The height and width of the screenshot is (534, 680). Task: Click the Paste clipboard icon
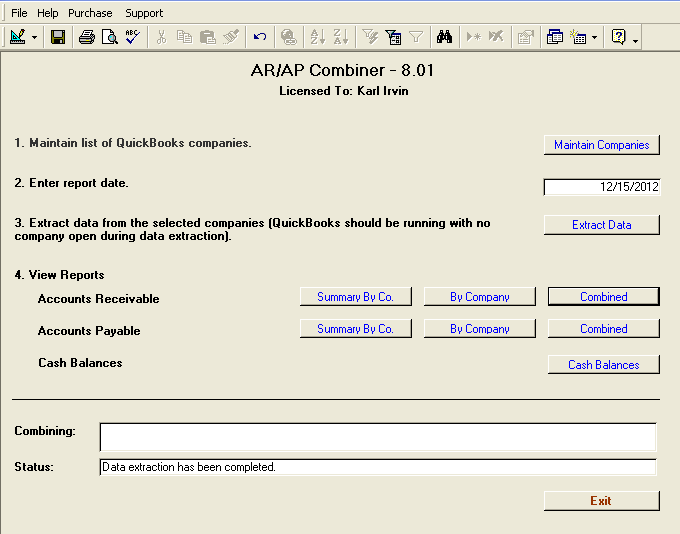point(208,37)
